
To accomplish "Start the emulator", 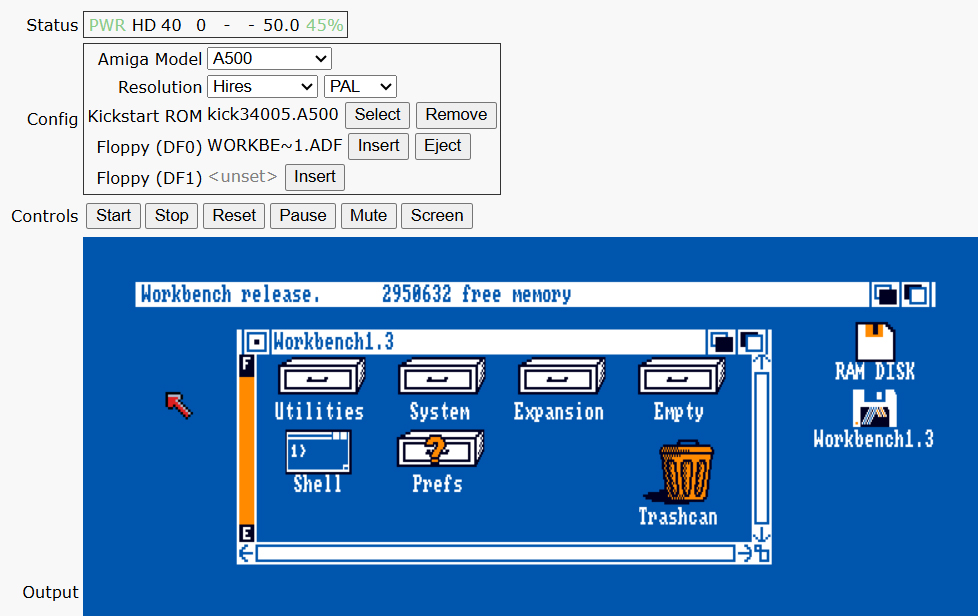I will (x=113, y=215).
